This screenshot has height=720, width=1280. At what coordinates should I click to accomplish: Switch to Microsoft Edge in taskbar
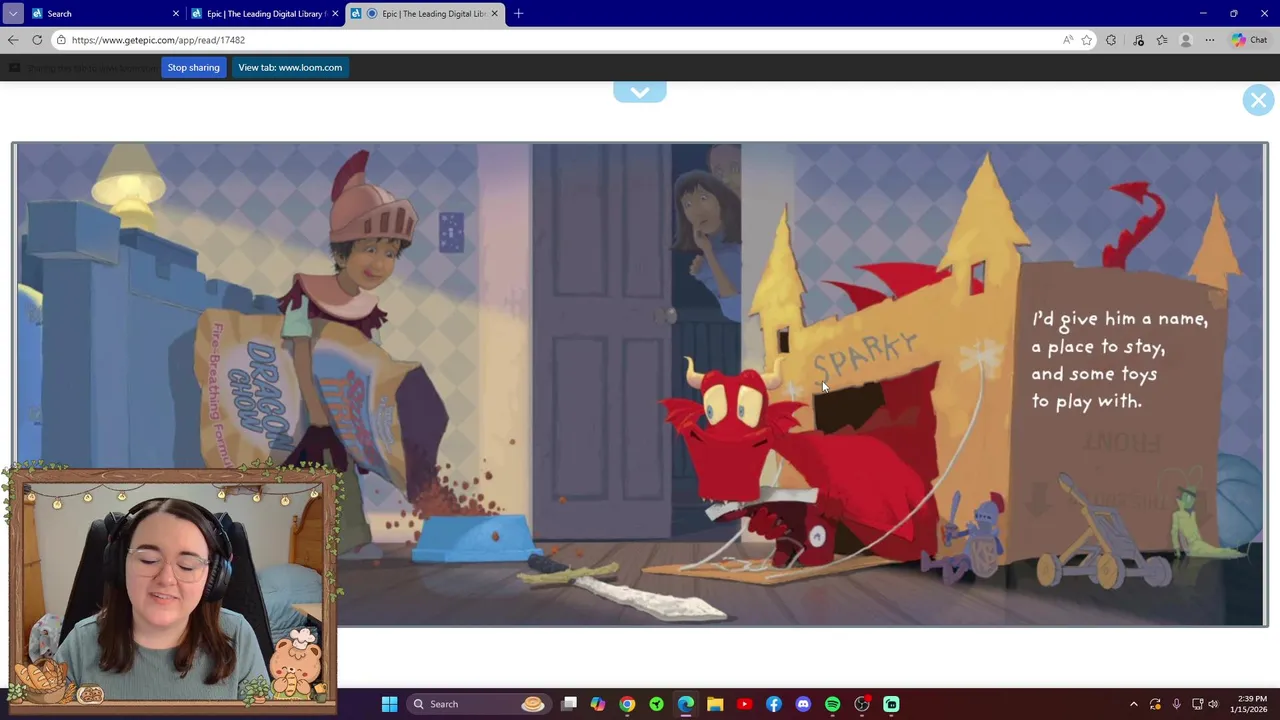click(x=686, y=704)
